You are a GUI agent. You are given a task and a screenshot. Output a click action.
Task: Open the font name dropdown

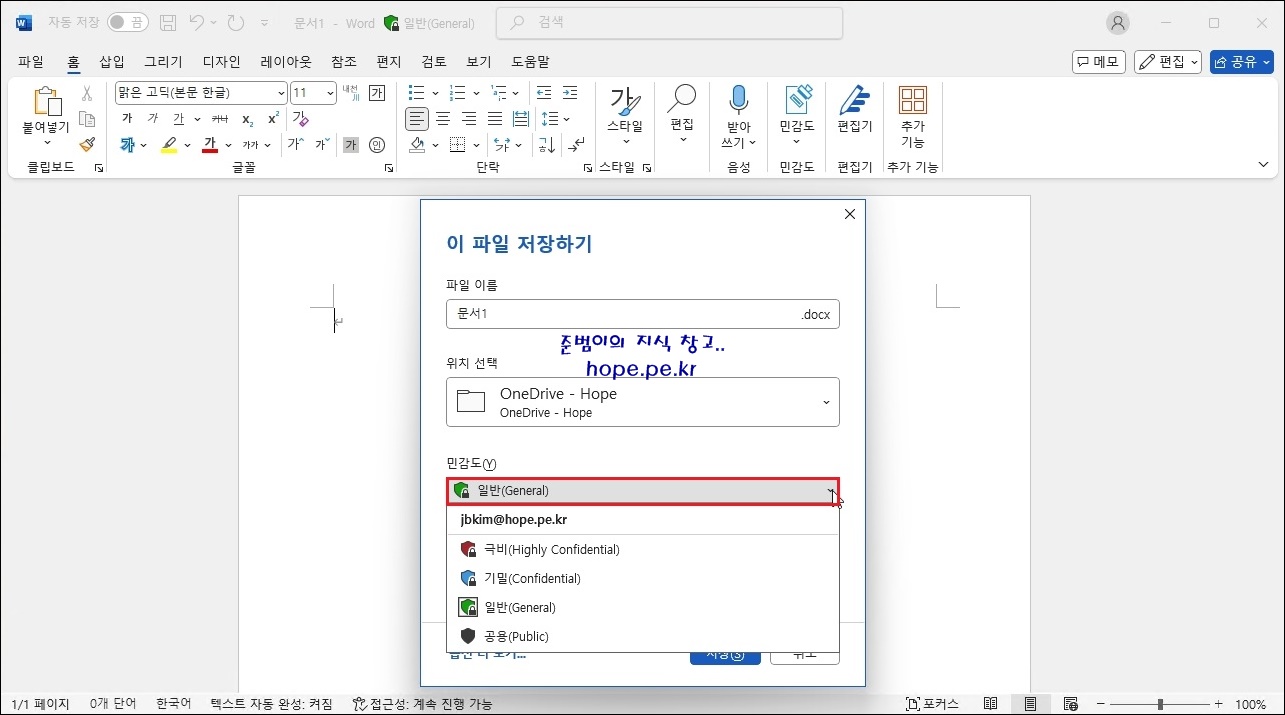(281, 93)
